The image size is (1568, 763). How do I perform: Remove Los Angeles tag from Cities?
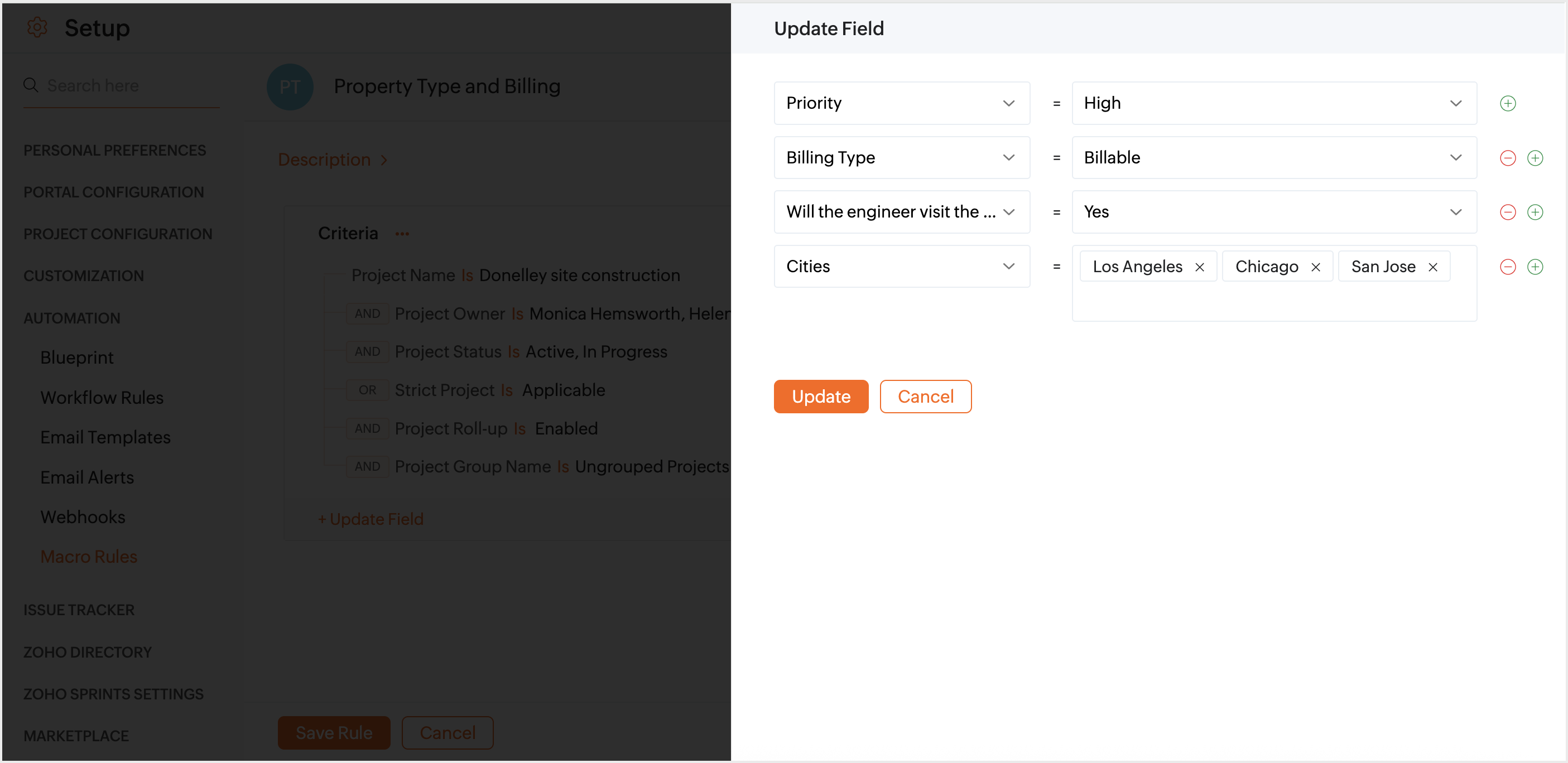[1199, 267]
